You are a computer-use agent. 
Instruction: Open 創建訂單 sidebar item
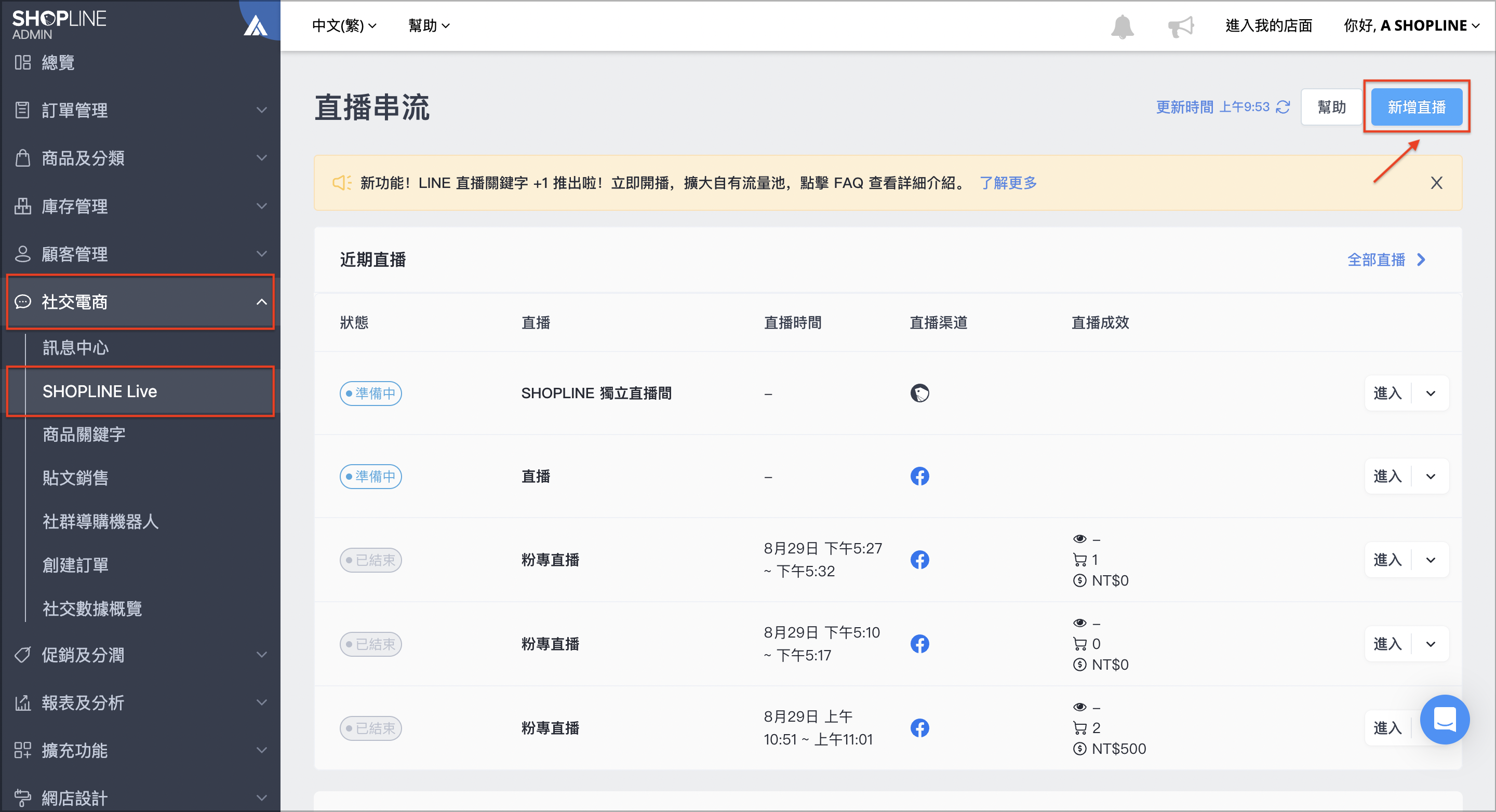(75, 565)
